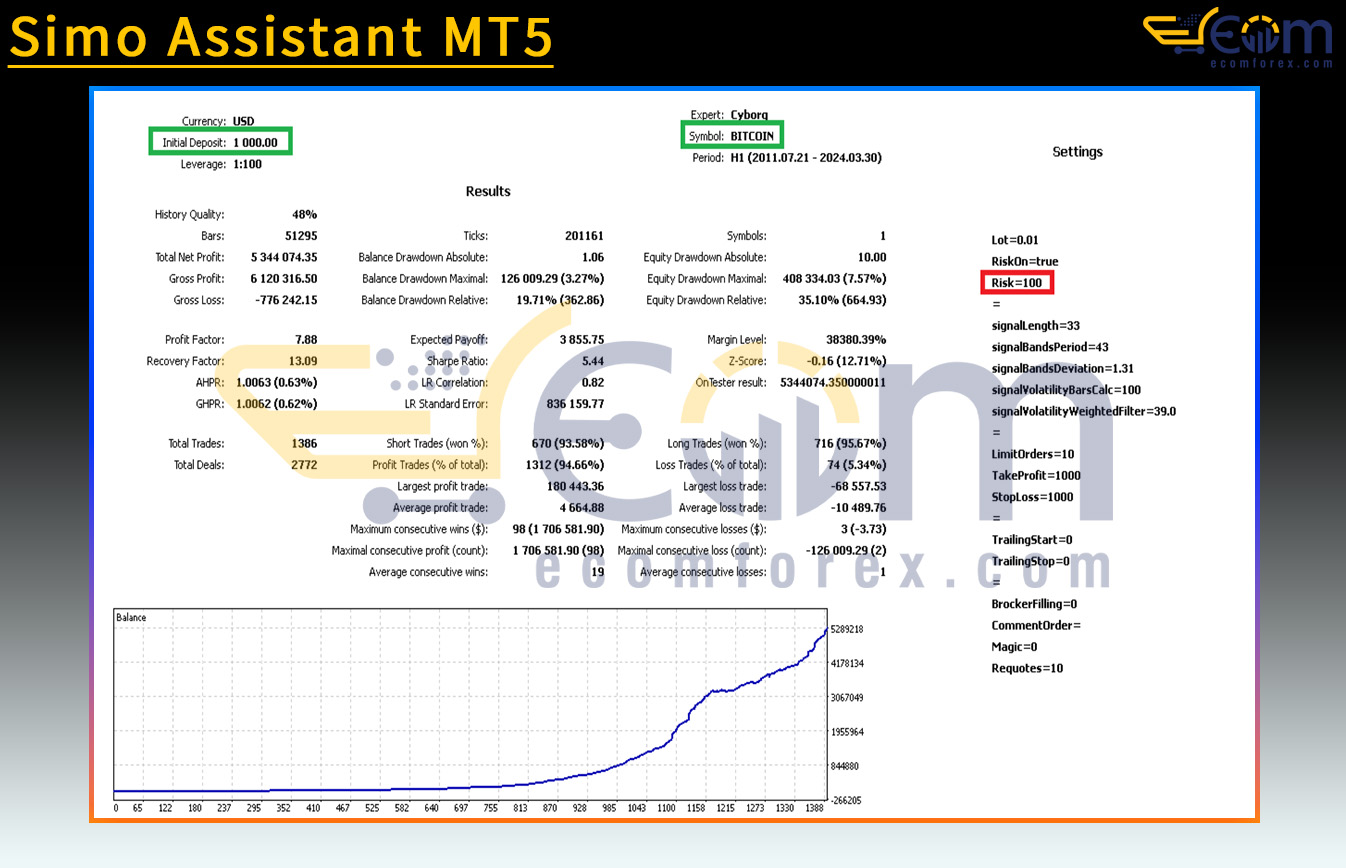This screenshot has width=1346, height=868.
Task: Select Total Trades value '1386'
Action: tap(304, 444)
